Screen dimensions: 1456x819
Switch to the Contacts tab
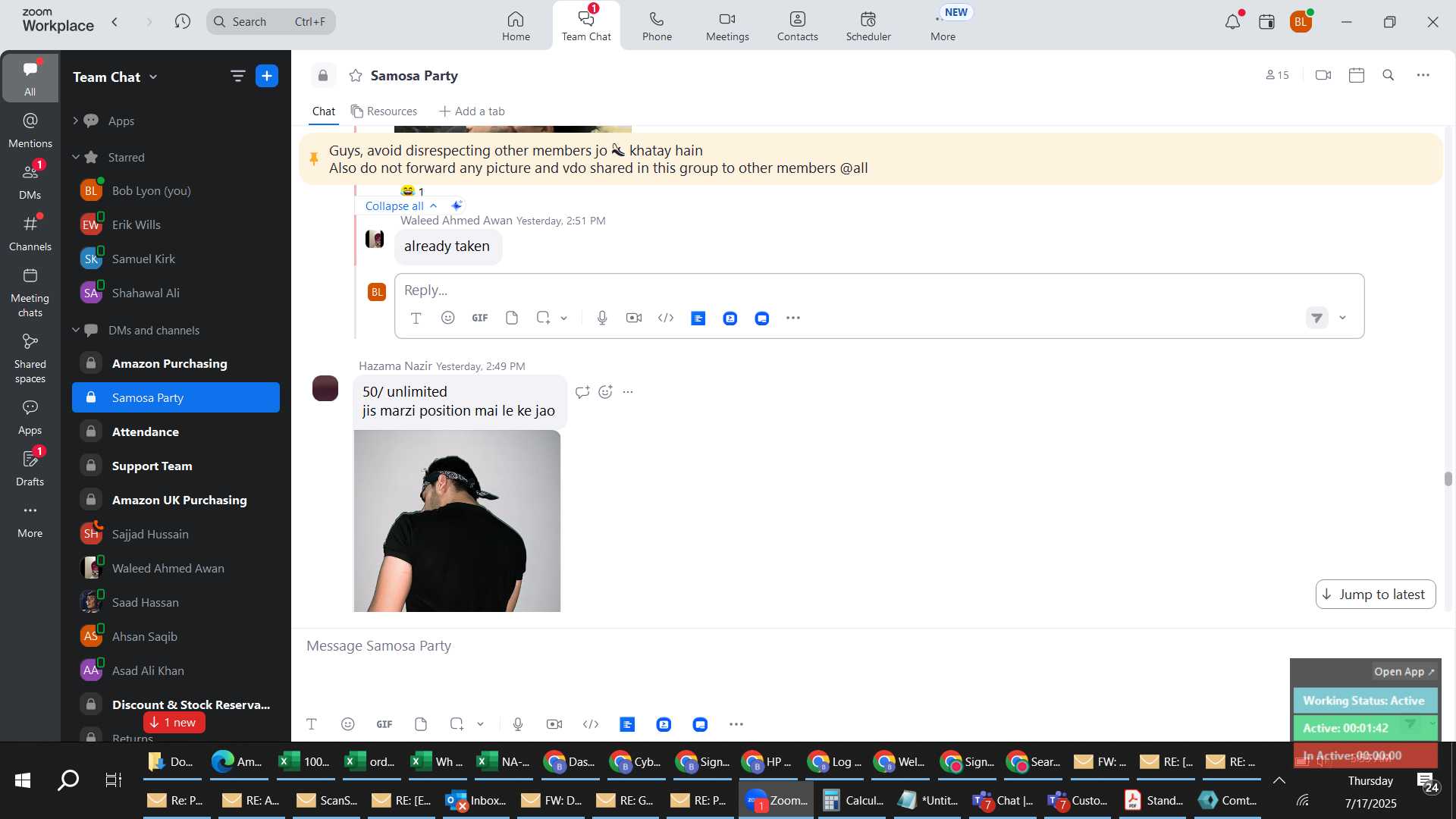point(797,26)
